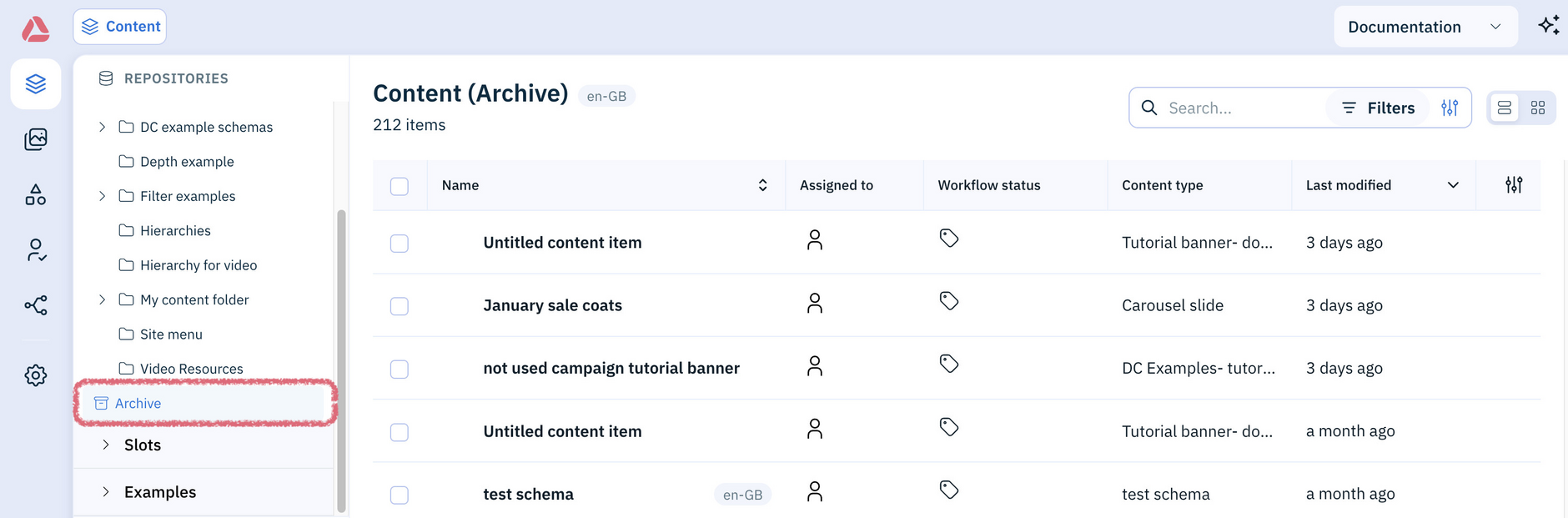Open January sale coats content item

552,305
